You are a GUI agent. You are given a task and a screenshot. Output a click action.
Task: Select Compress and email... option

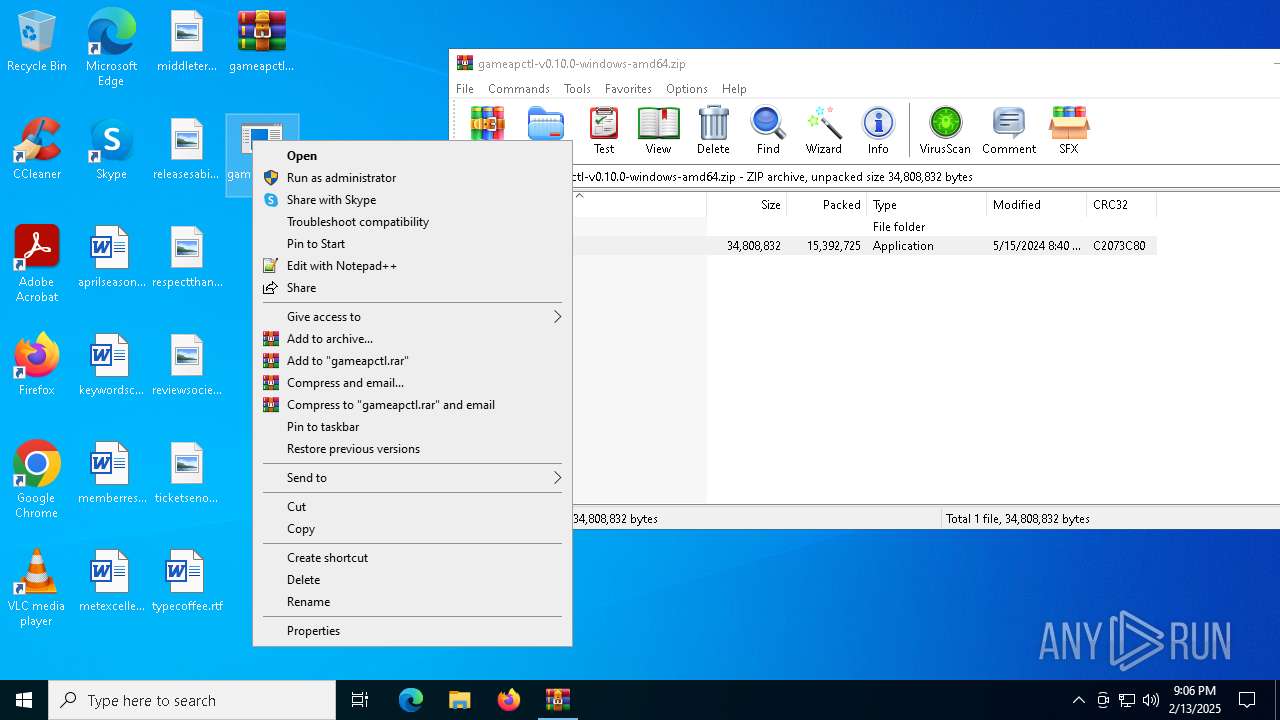413,383
